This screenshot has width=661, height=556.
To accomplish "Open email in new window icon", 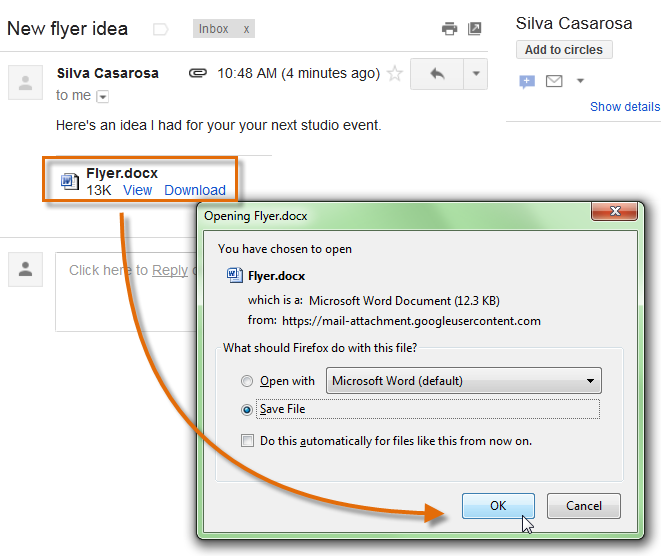I will [x=475, y=29].
